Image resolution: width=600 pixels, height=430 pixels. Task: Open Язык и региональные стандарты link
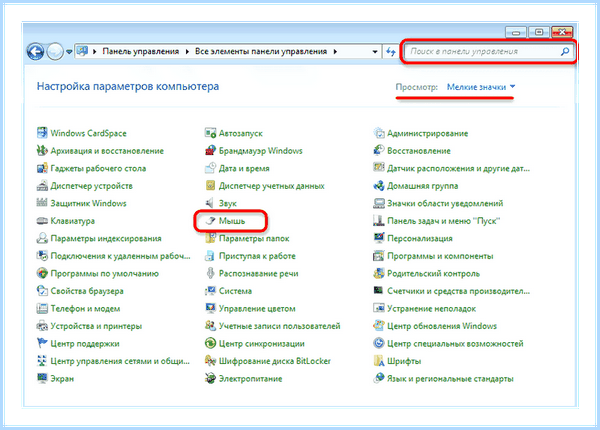tap(450, 379)
